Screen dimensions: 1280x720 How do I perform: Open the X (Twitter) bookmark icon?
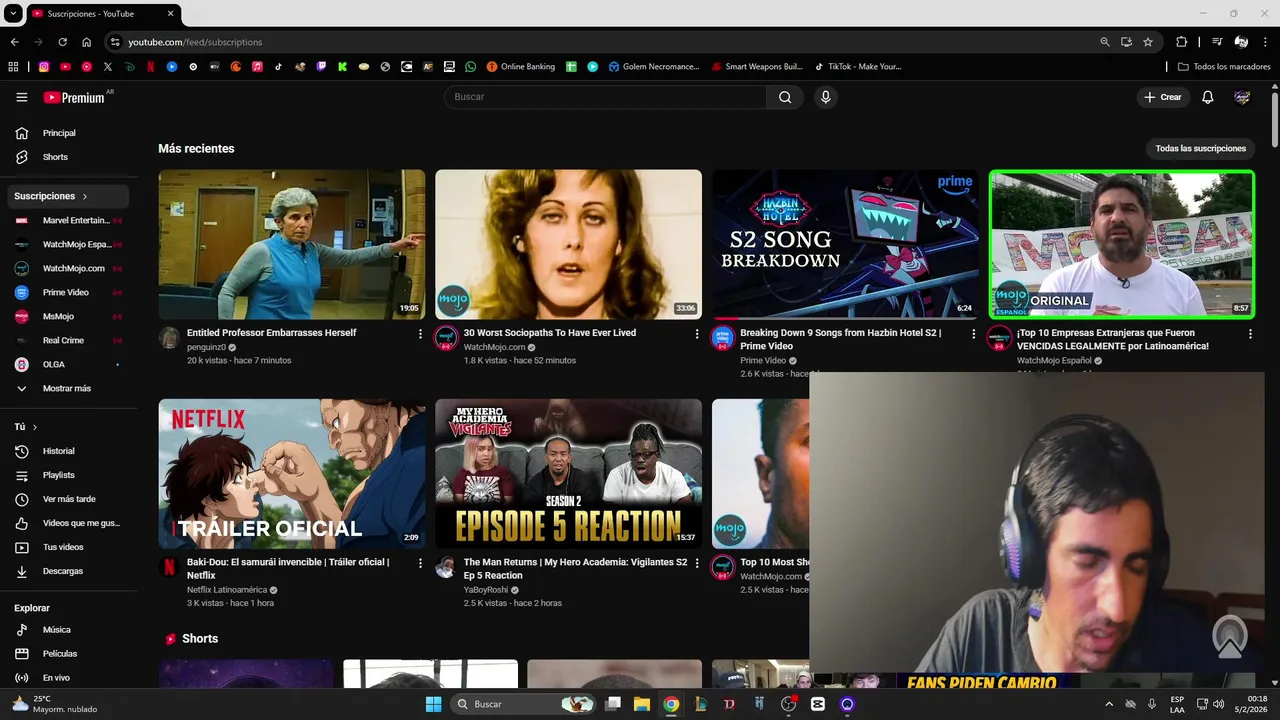(x=108, y=67)
